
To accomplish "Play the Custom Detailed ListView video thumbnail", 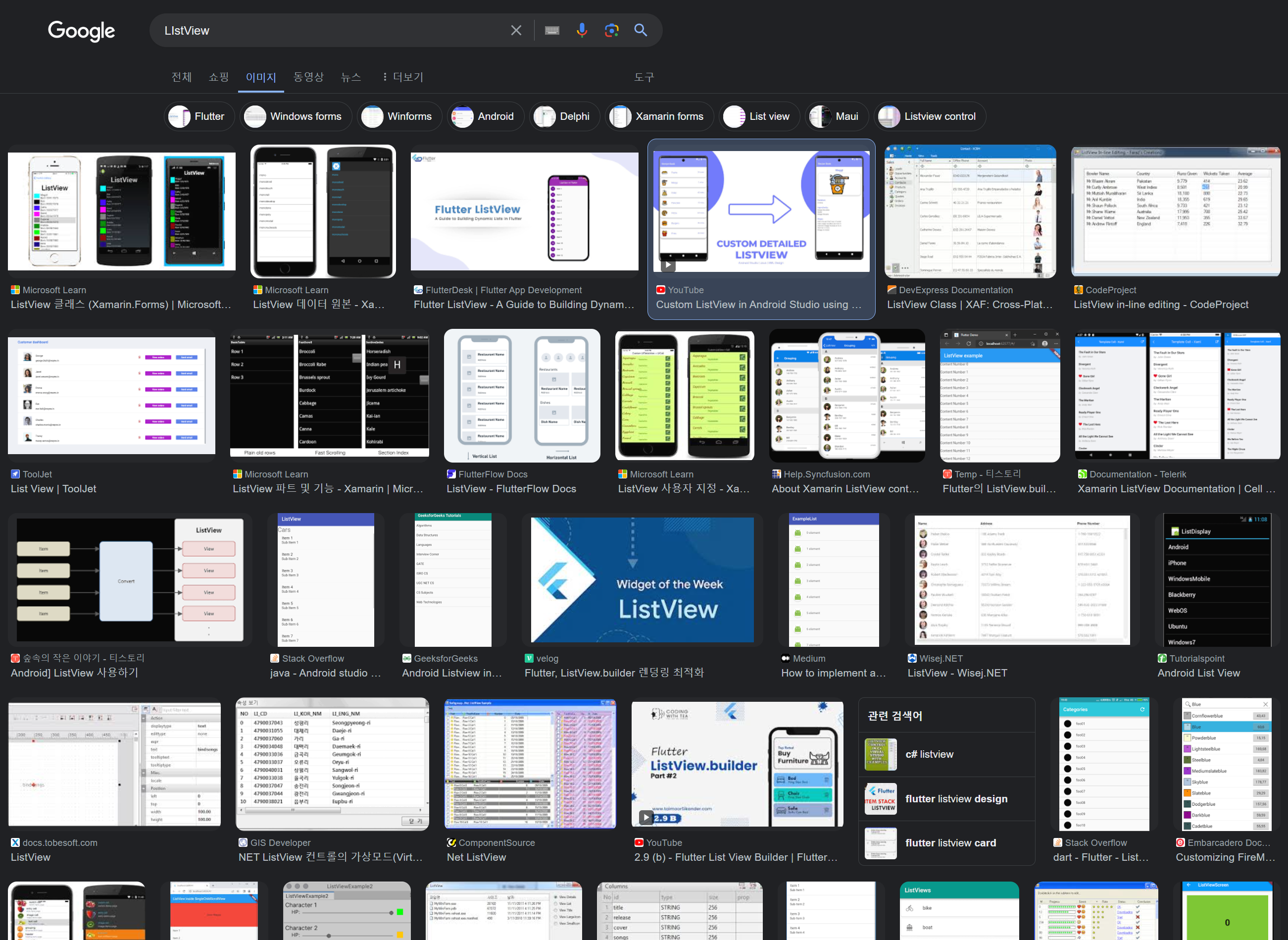I will tap(761, 210).
